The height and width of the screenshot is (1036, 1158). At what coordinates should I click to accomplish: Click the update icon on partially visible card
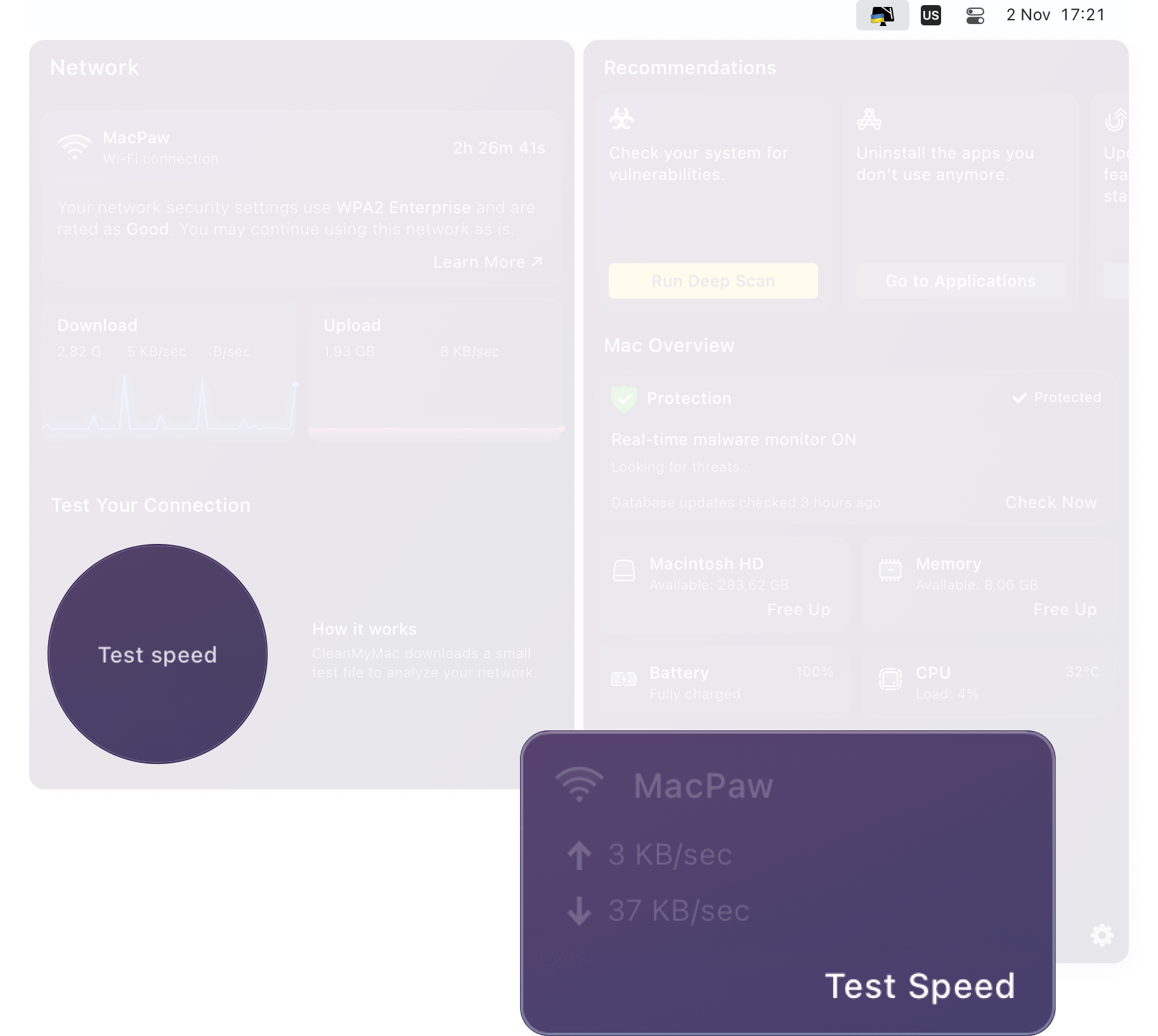coord(1116,119)
